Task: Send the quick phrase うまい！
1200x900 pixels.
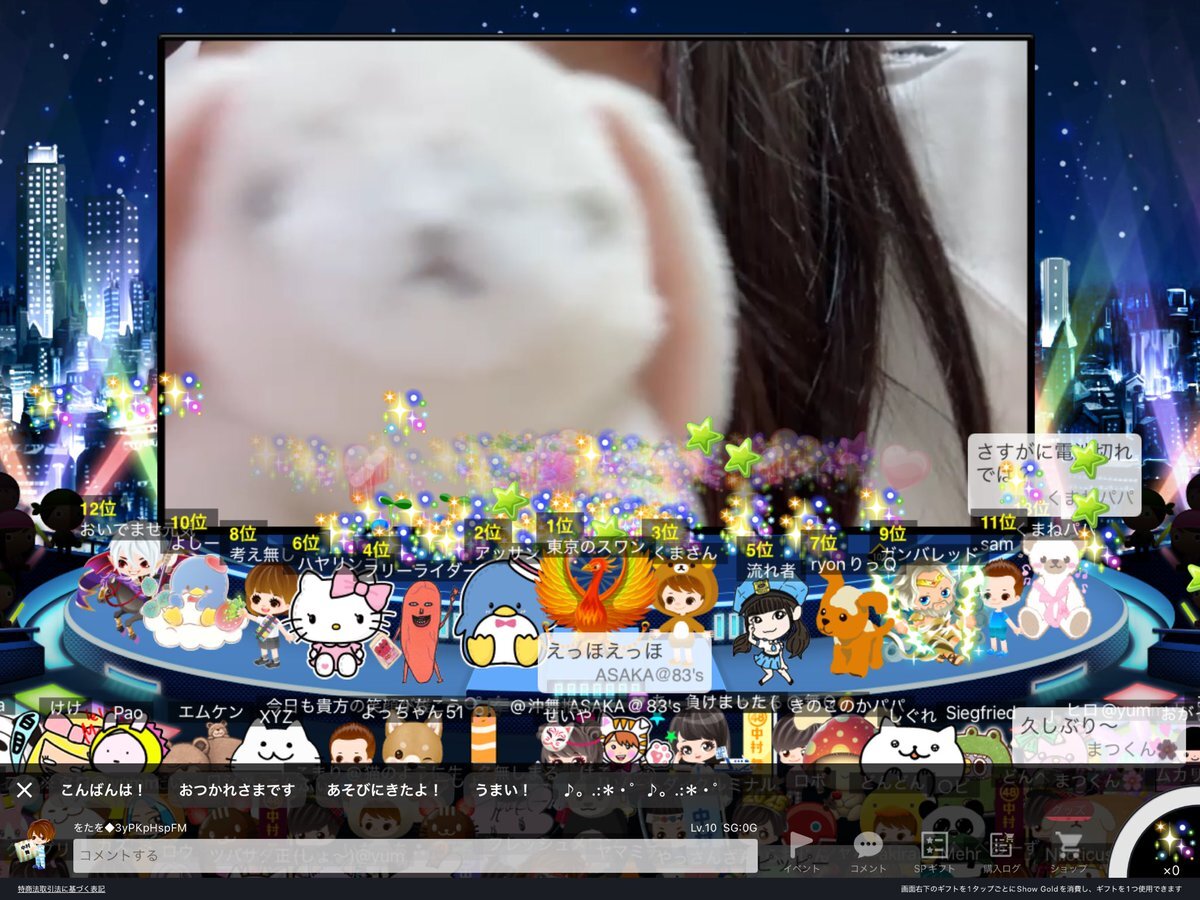Action: (502, 790)
